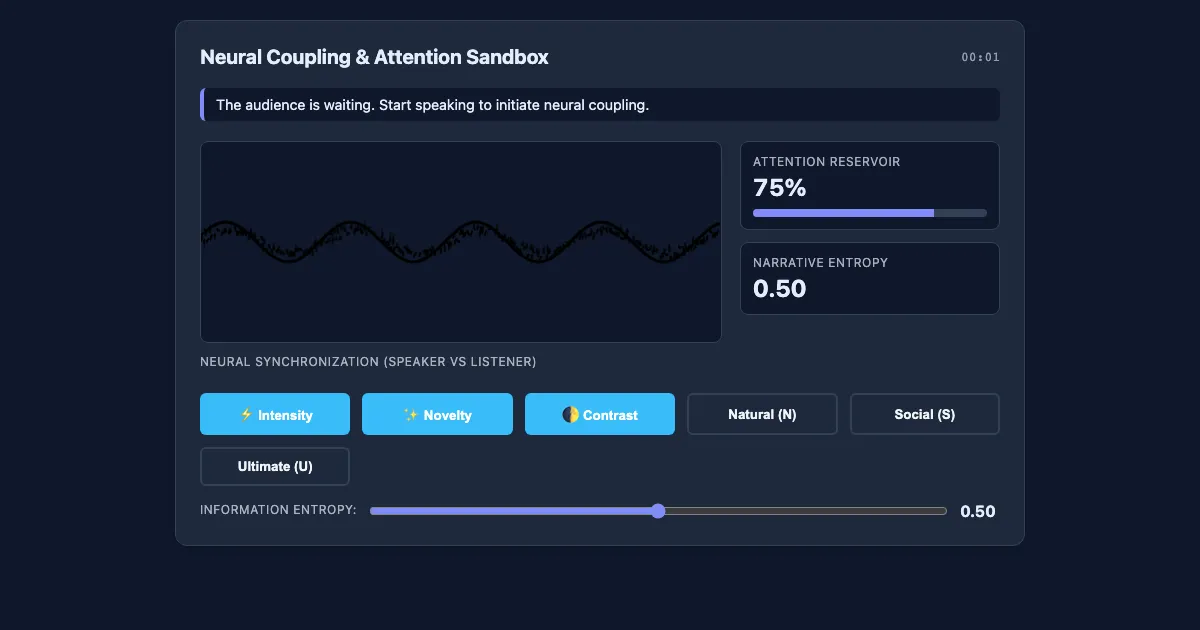The height and width of the screenshot is (630, 1200).
Task: Click the 'Information Entropy:' label
Action: [x=278, y=510]
